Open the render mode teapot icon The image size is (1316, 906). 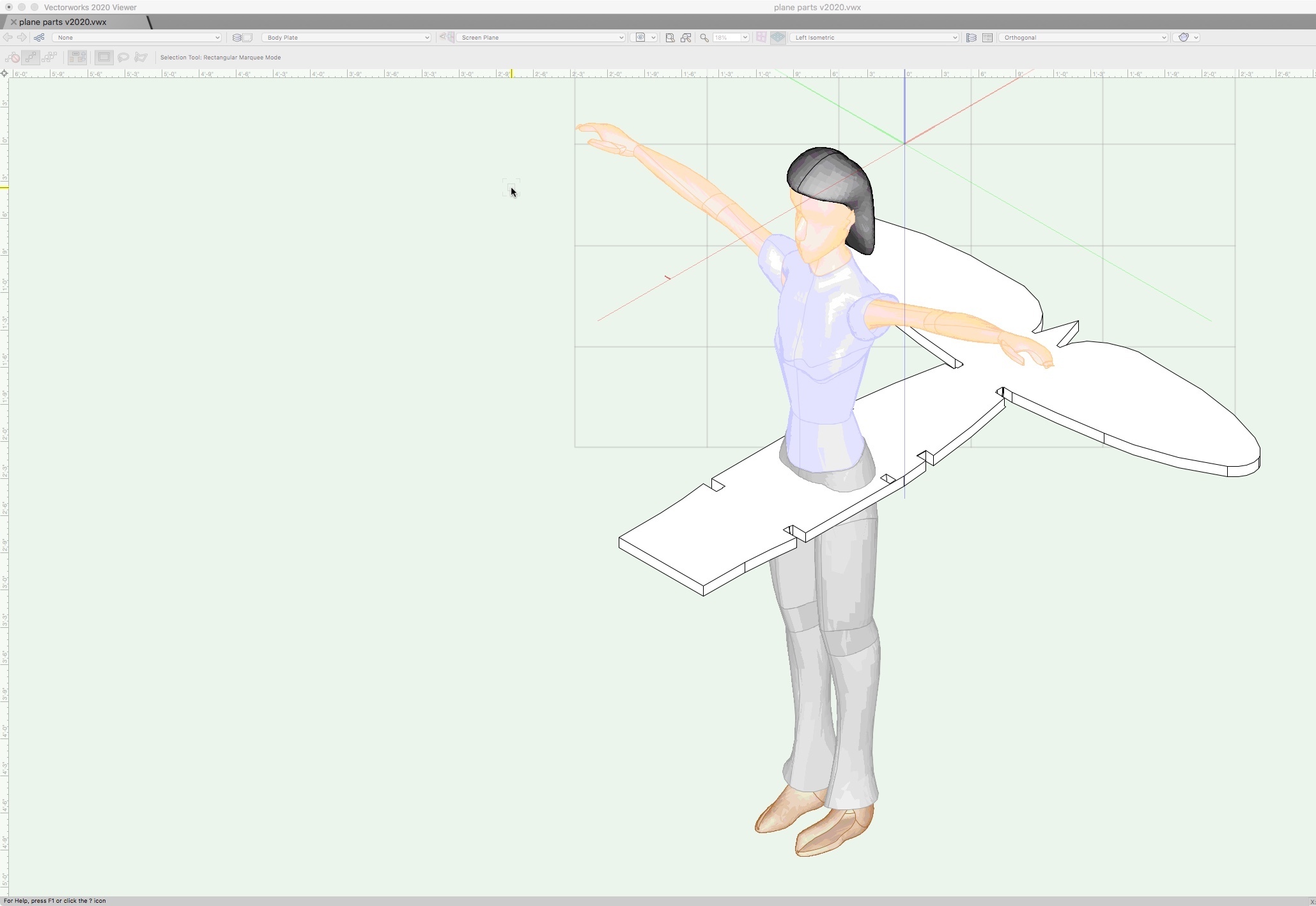pos(1184,38)
